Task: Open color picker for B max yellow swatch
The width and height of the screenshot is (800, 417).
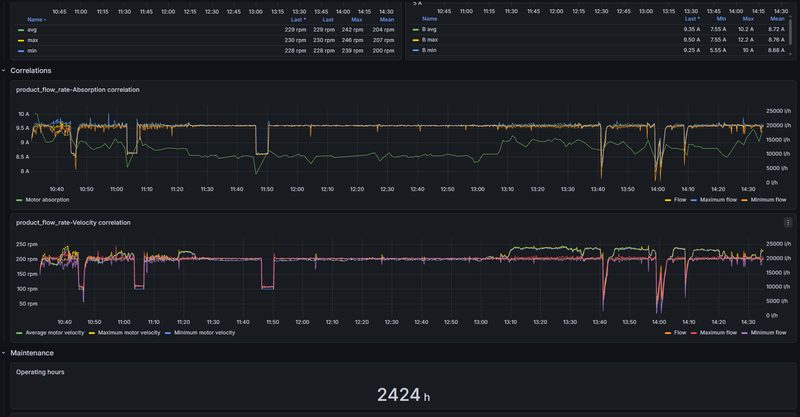Action: [x=415, y=39]
